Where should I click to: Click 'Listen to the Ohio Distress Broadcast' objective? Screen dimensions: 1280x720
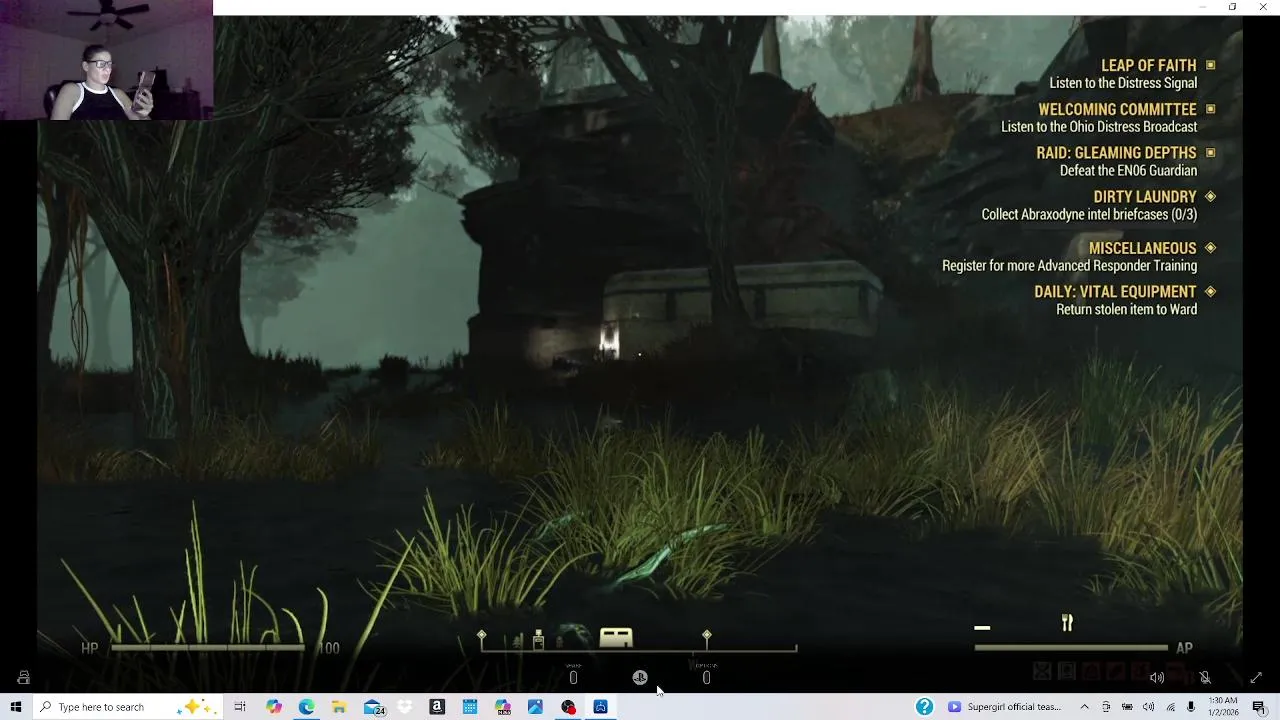(1099, 127)
